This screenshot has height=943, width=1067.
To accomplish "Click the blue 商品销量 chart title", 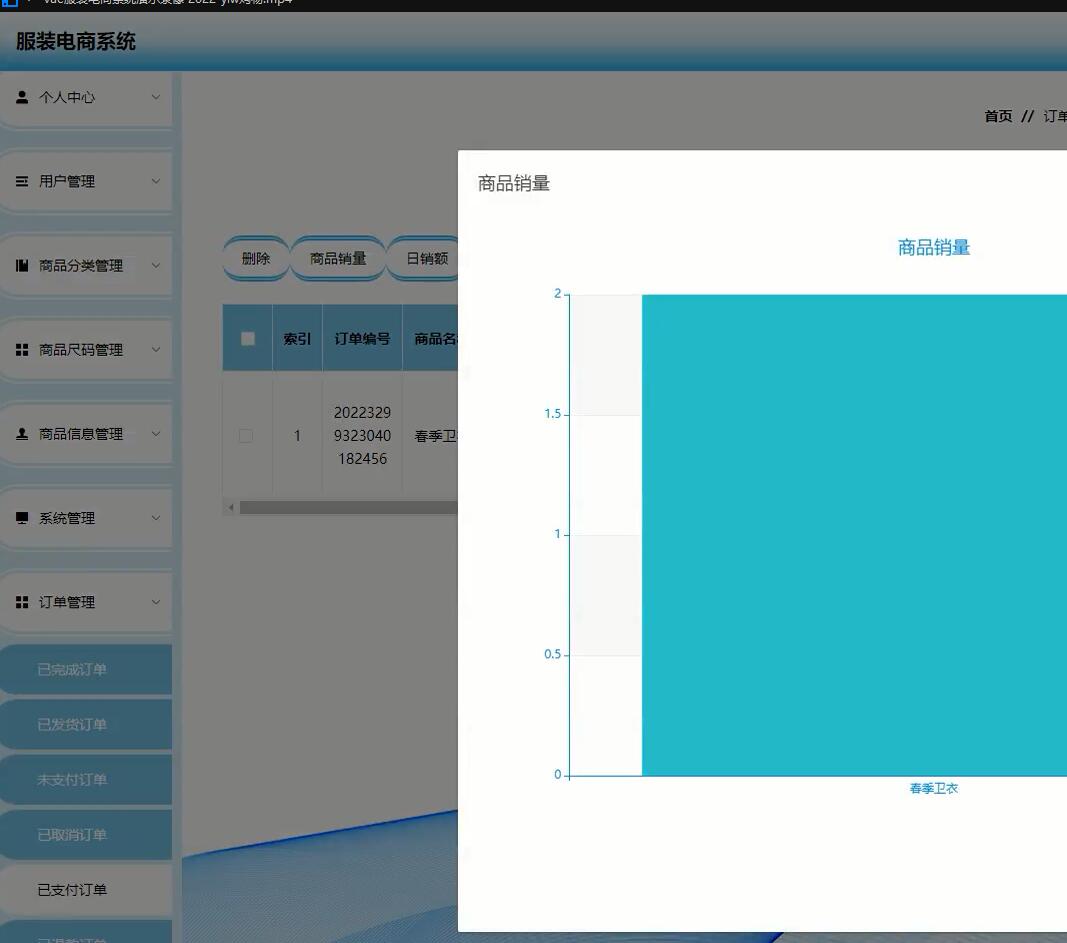I will [934, 247].
